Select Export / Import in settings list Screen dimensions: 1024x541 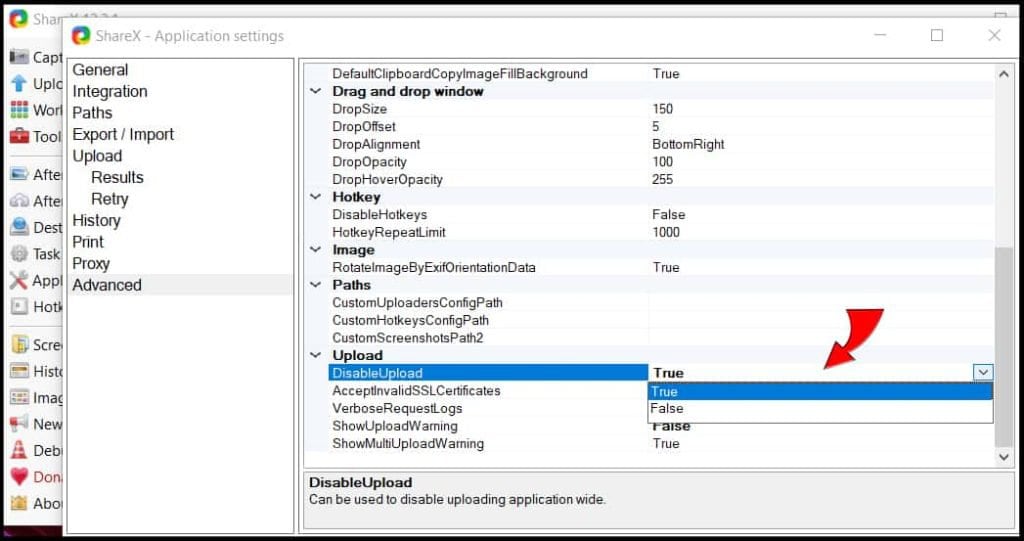(123, 135)
